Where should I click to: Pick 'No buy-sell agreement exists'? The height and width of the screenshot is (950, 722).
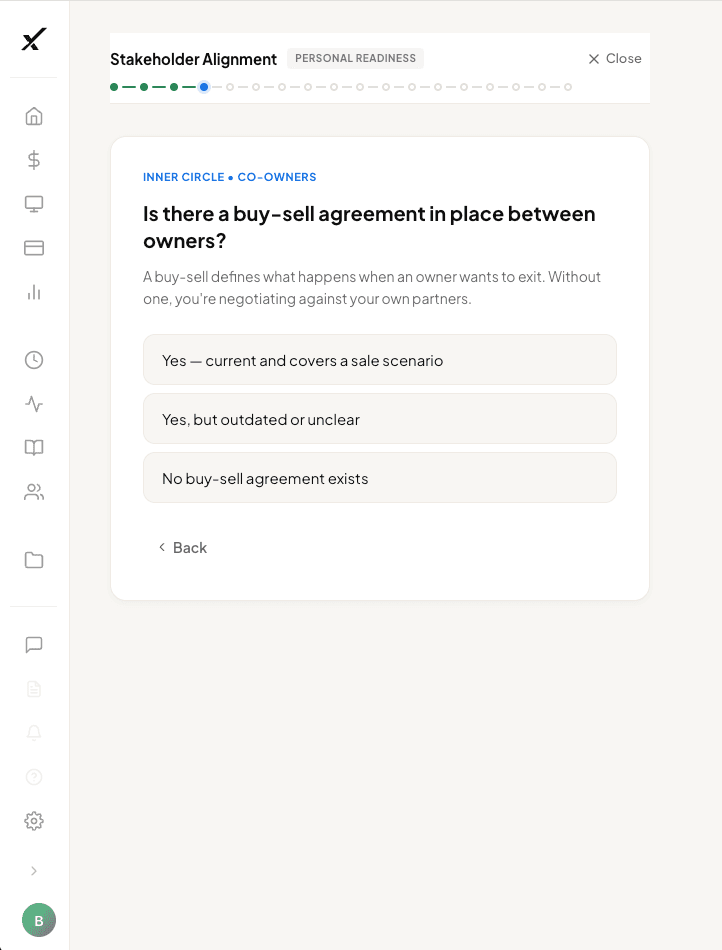click(380, 478)
